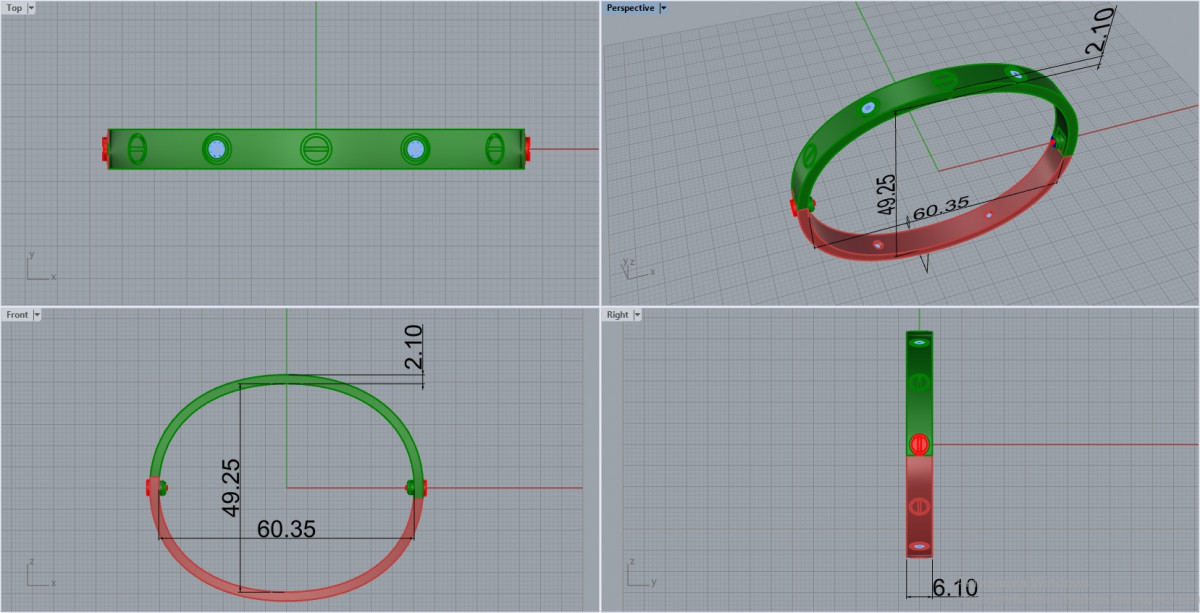Open the Front viewport dropdown arrow
1200x613 pixels.
pos(37,314)
